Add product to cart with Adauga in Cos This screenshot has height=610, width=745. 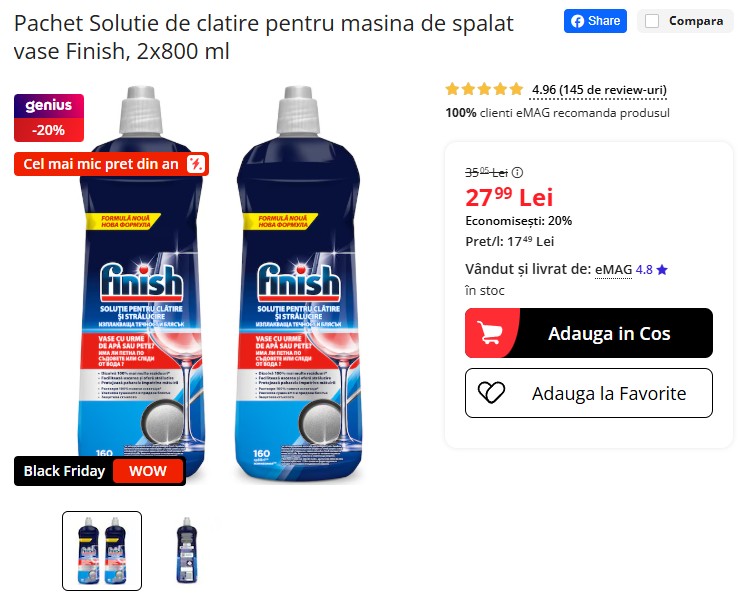(589, 333)
